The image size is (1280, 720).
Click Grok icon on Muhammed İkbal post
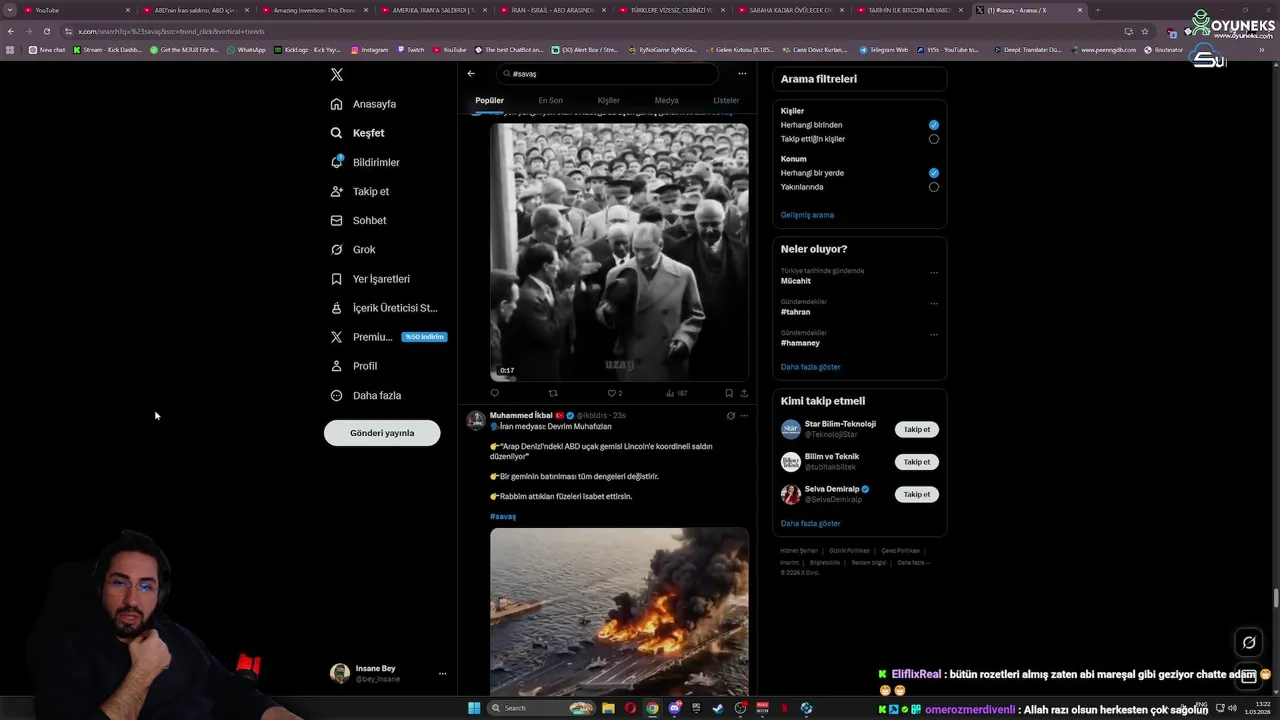pyautogui.click(x=730, y=415)
